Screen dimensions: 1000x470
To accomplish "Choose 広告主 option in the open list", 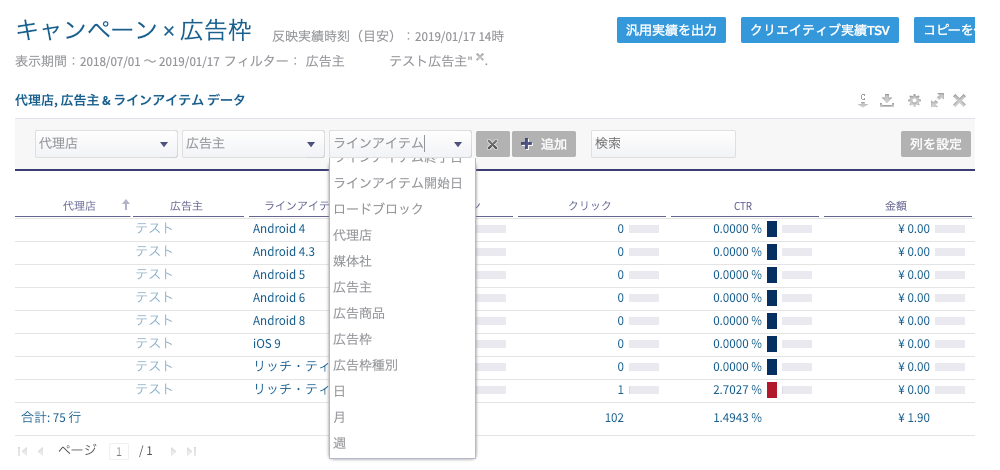I will (402, 288).
